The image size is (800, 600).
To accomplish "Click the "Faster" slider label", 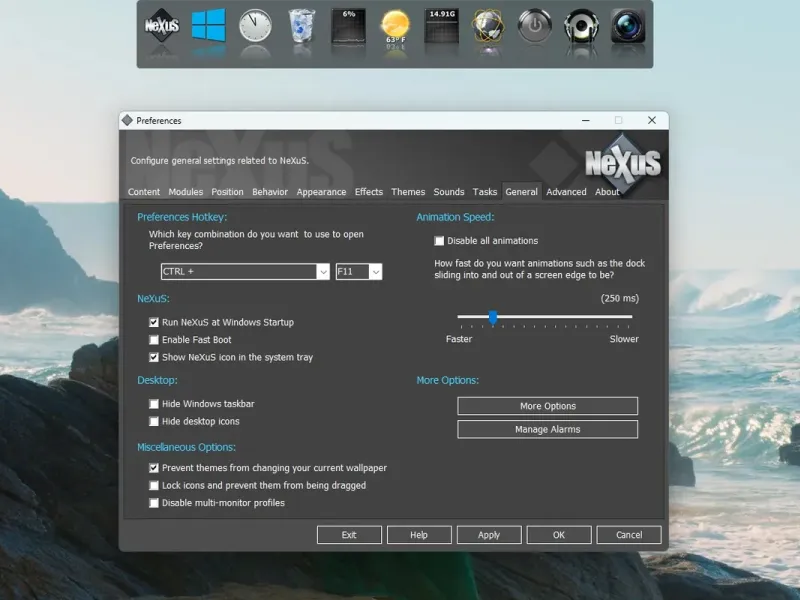I will [459, 339].
